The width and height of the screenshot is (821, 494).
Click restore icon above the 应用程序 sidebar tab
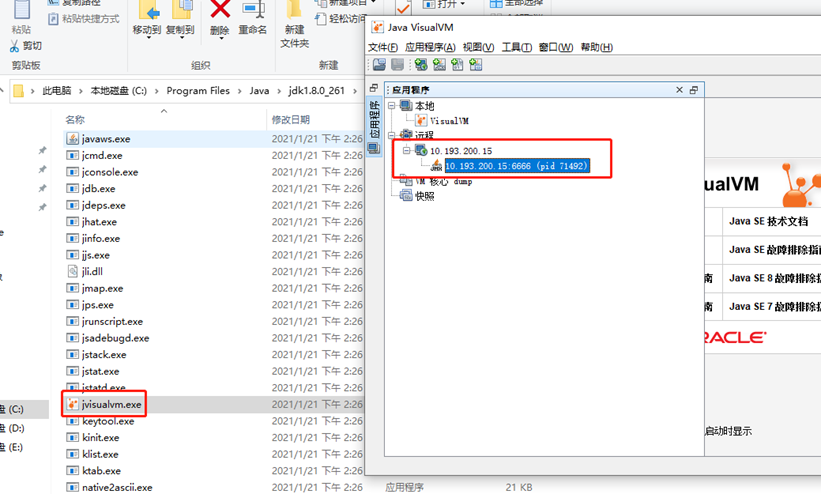374,87
